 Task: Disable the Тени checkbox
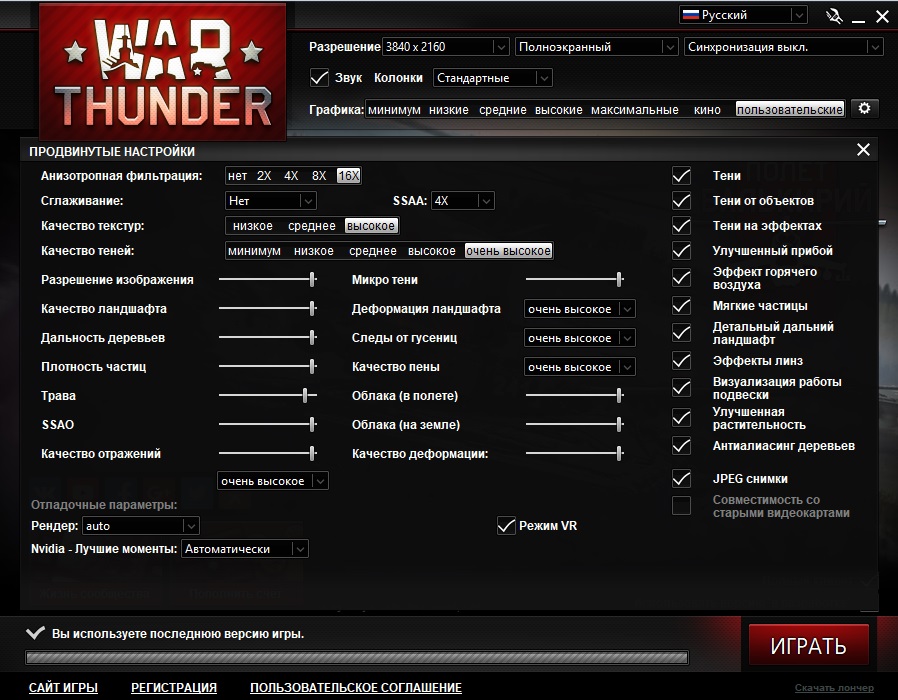coord(681,176)
